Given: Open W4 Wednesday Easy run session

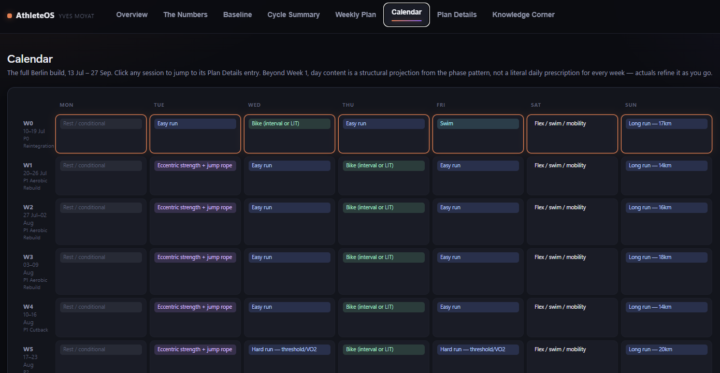Looking at the screenshot, I should (289, 307).
